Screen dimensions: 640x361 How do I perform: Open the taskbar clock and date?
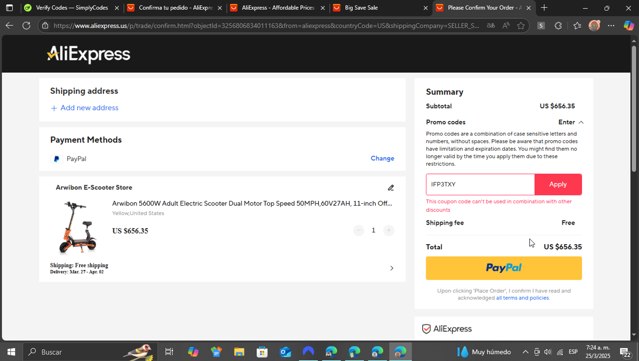[598, 352]
